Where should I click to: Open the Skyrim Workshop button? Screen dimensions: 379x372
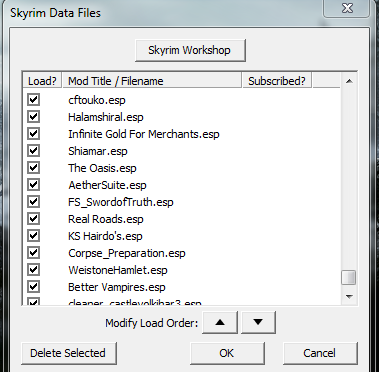point(190,50)
